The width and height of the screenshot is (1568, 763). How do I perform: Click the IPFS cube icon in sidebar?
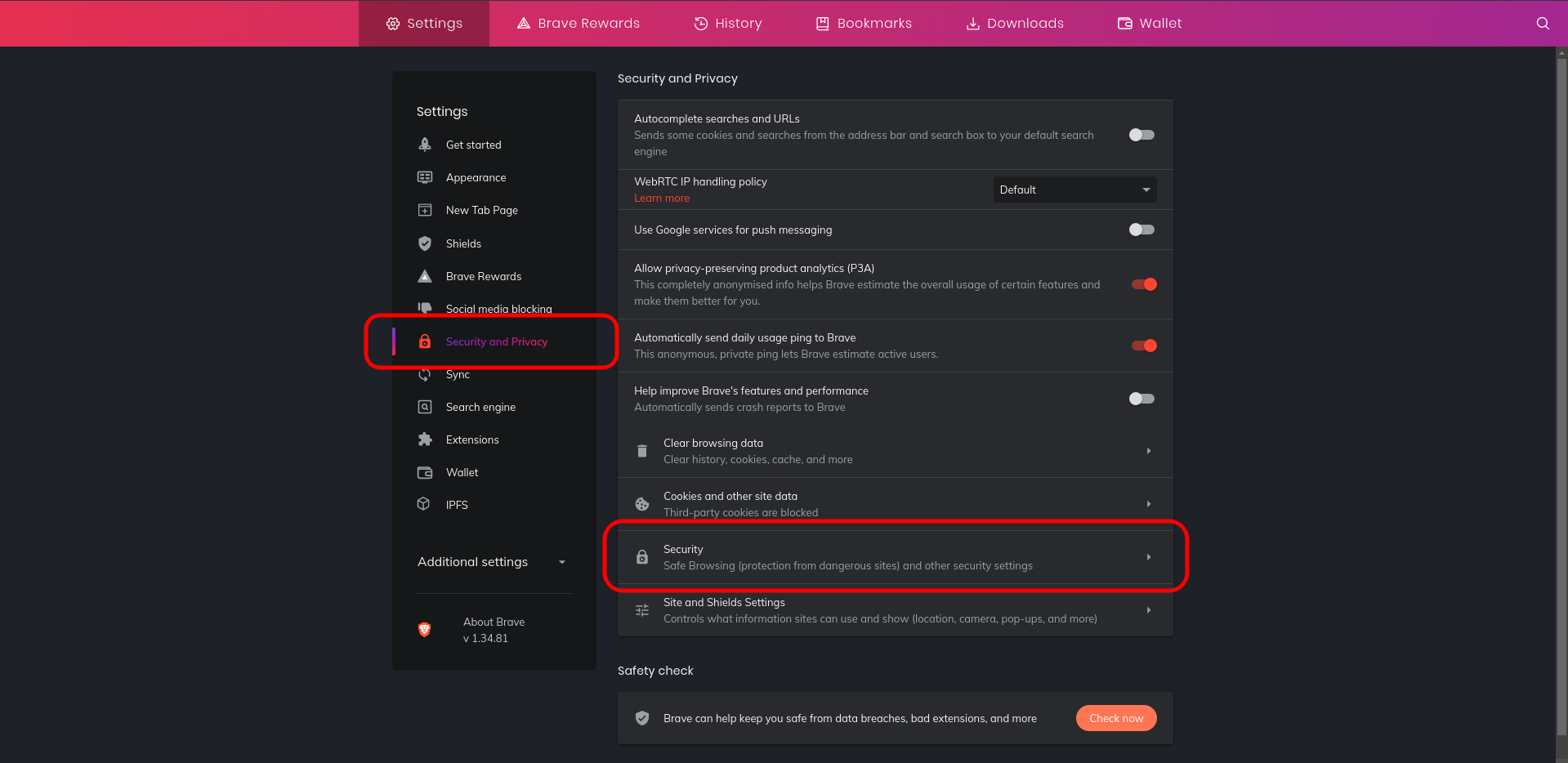tap(424, 504)
